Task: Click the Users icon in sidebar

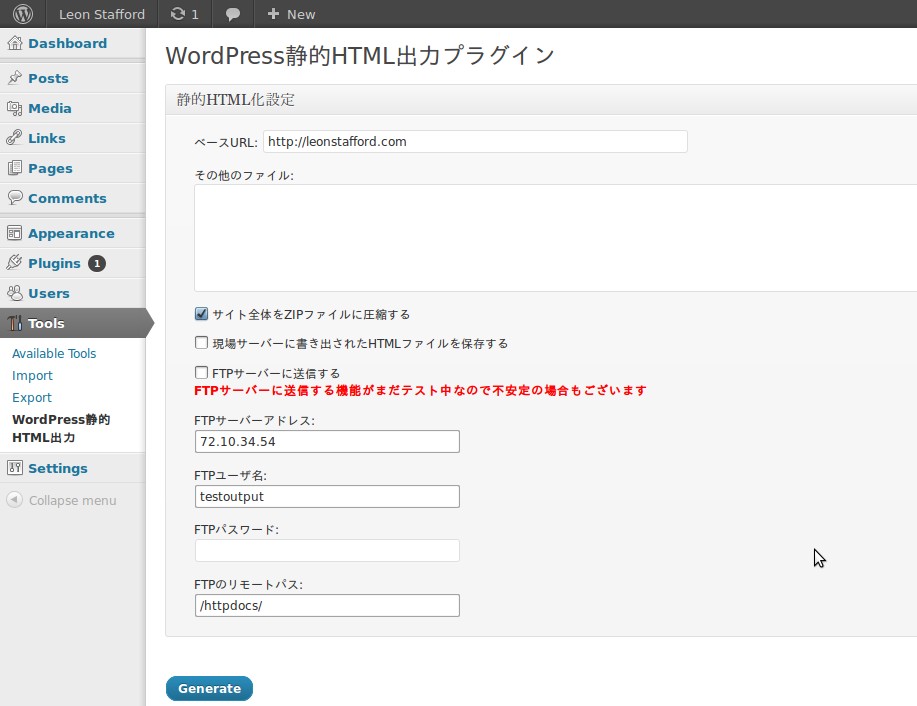Action: (15, 293)
